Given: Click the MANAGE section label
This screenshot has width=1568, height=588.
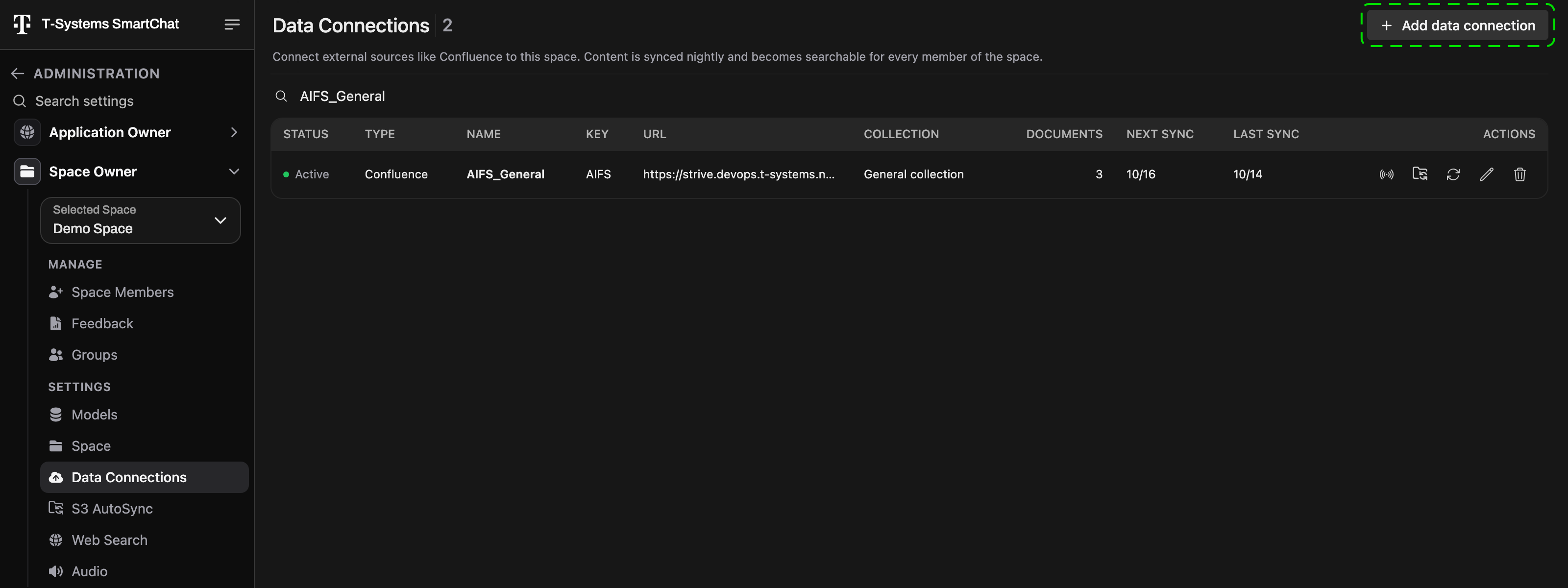Looking at the screenshot, I should [x=75, y=265].
